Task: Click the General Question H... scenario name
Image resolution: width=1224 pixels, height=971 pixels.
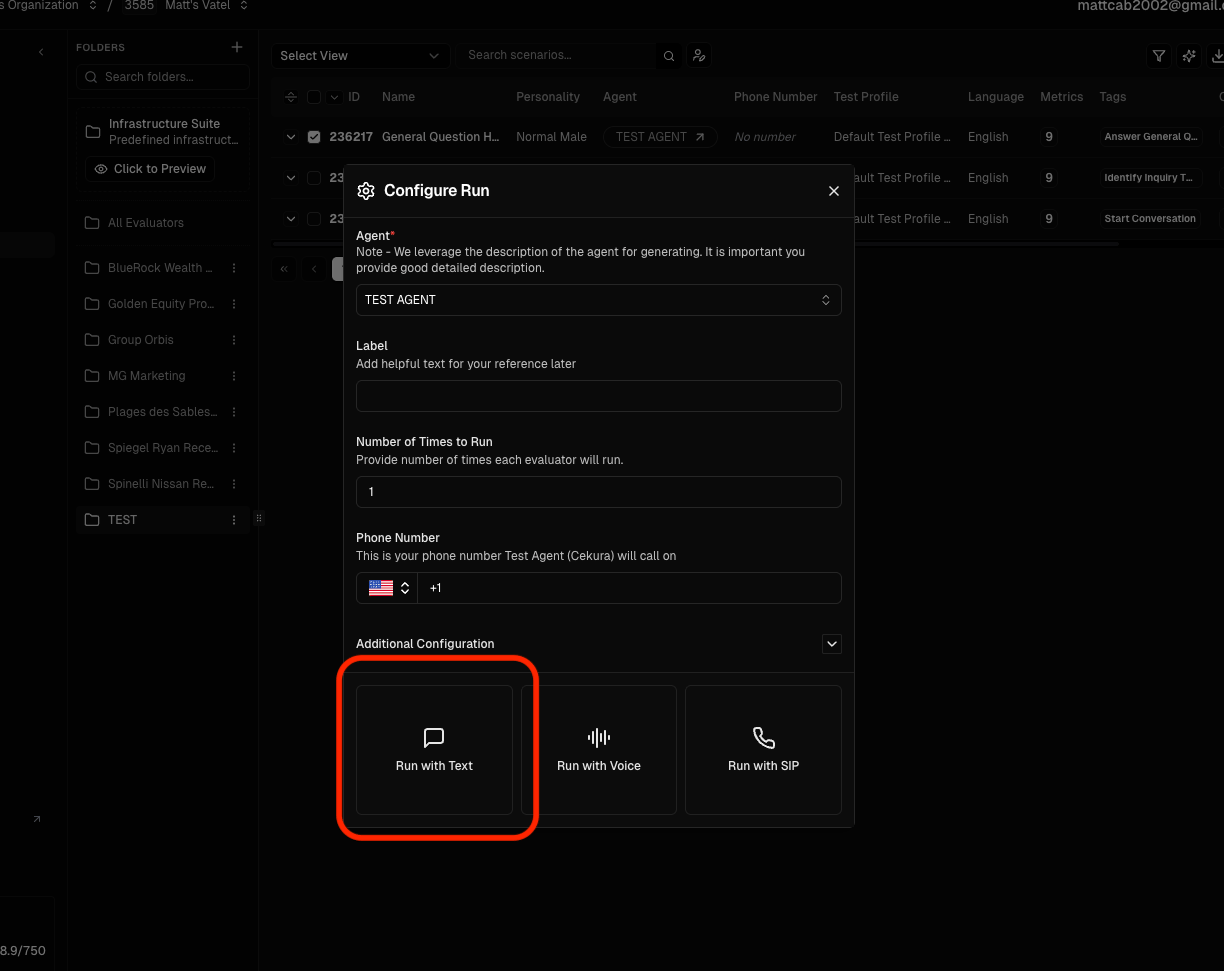Action: (441, 137)
